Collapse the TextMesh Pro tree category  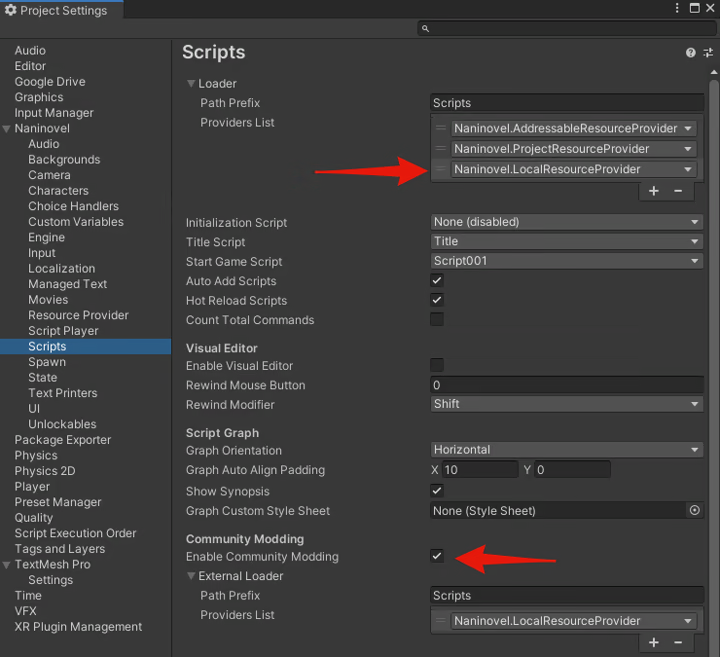pyautogui.click(x=6, y=565)
